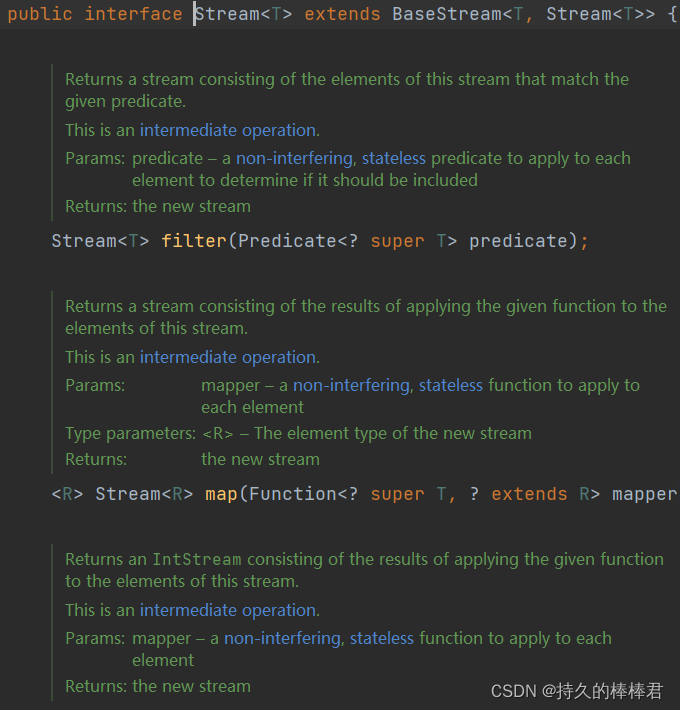This screenshot has height=710, width=680.
Task: Open 'non-interfering' link in filter predicate params
Action: 294,158
